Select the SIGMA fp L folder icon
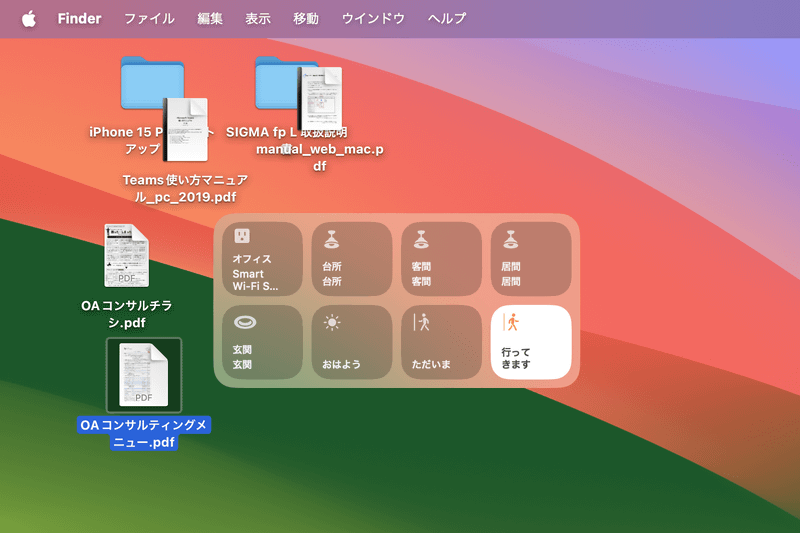This screenshot has height=533, width=800. [278, 83]
